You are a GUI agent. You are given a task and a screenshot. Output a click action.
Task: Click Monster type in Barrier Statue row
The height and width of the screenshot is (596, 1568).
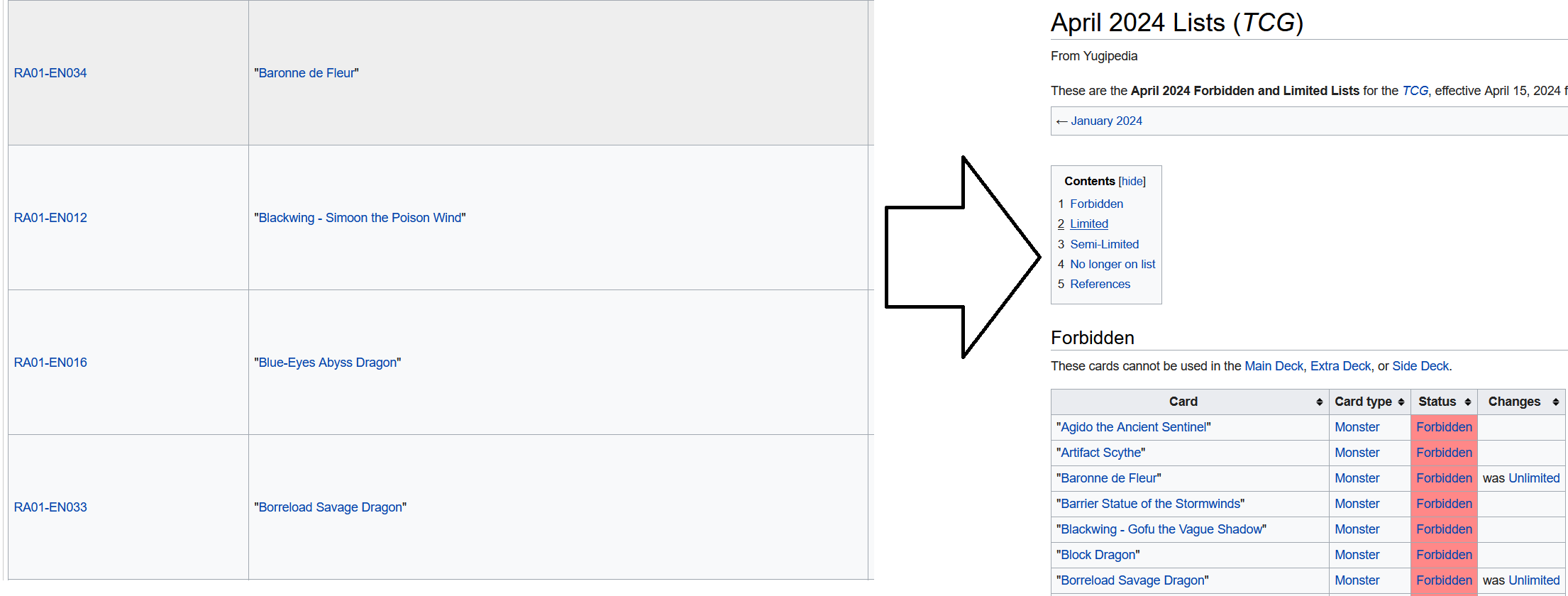[1357, 504]
